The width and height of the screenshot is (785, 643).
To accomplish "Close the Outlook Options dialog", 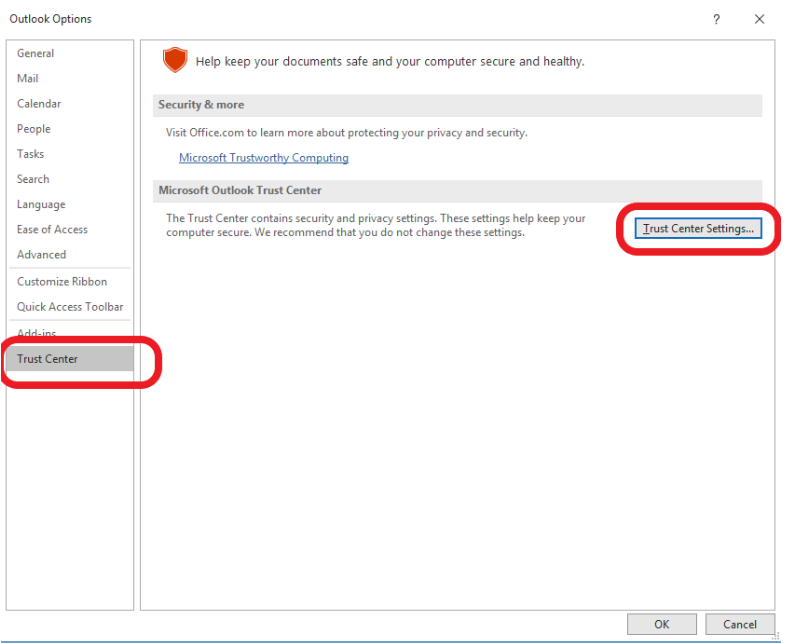I will coord(759,19).
